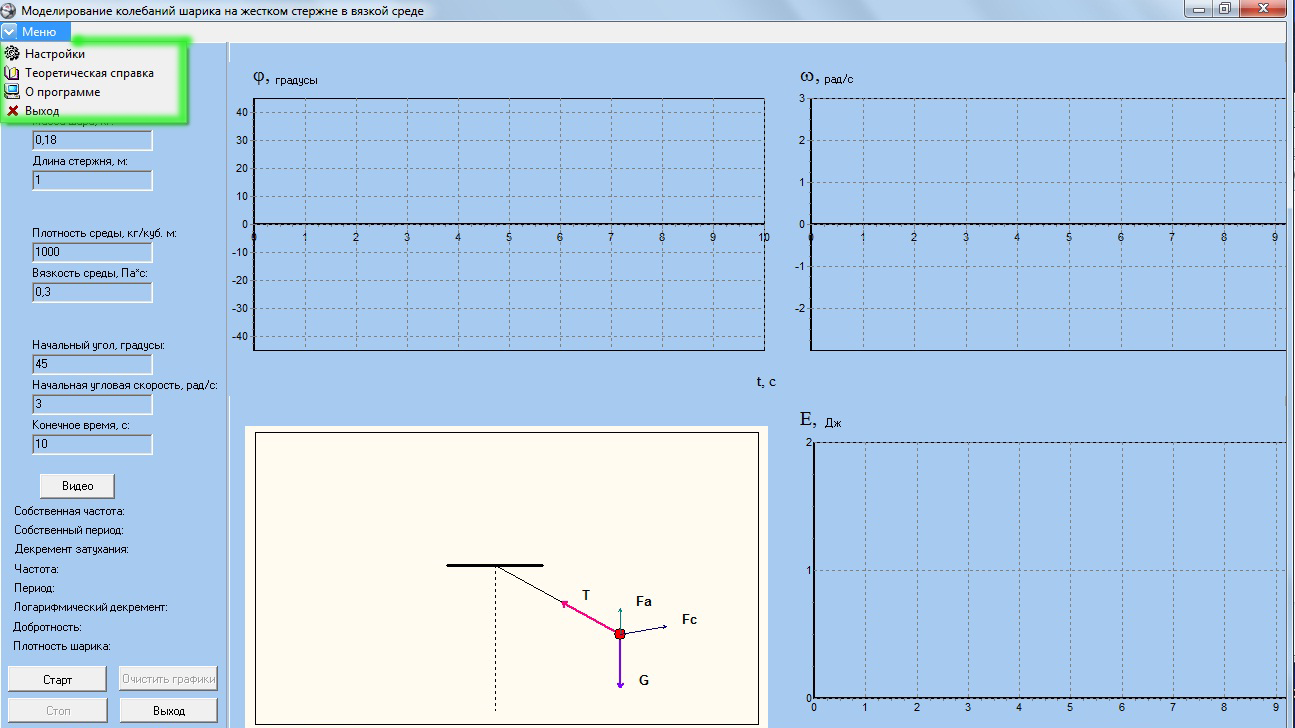Click the Добротность label
Screen dimensions: 1295x728
(x=48, y=627)
